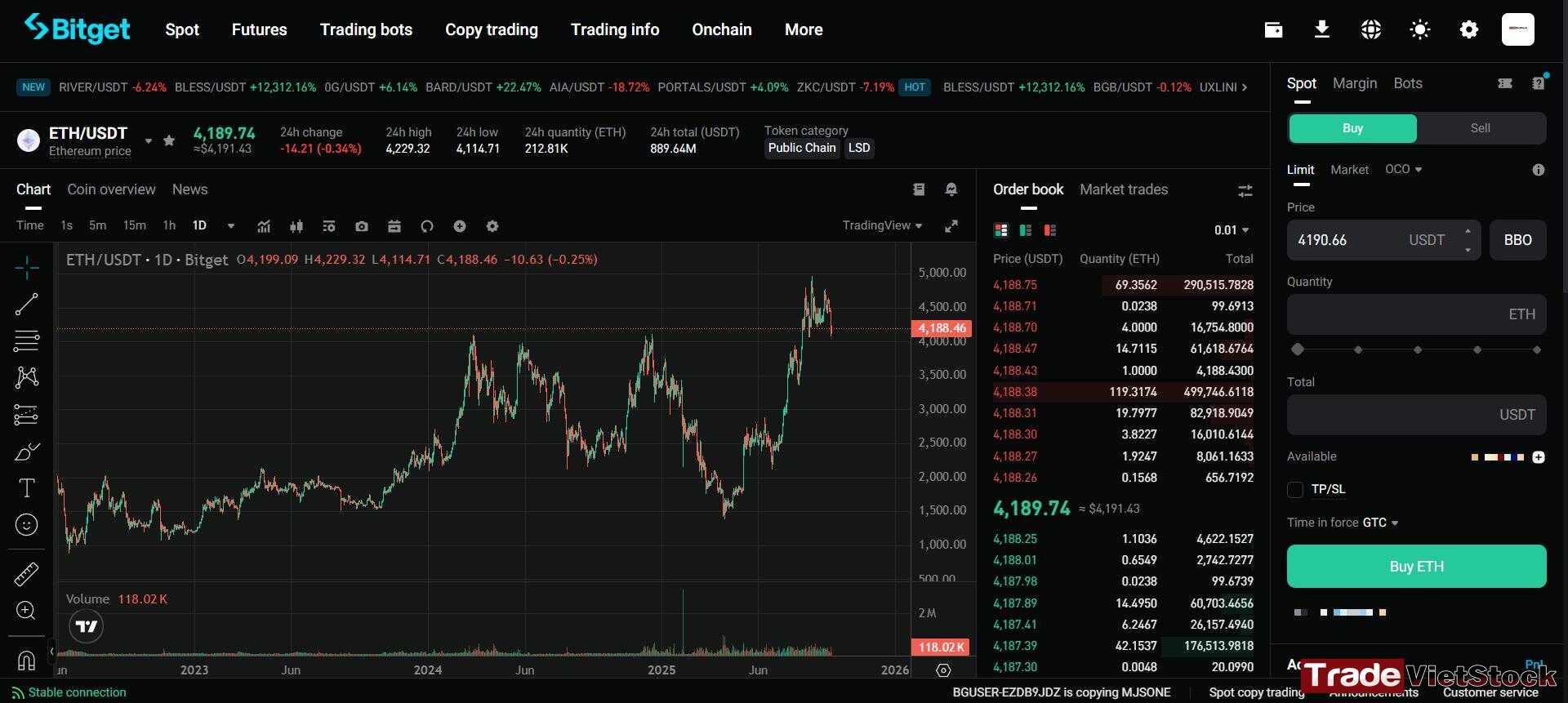The width and height of the screenshot is (1568, 703).
Task: Click the Buy ETH button
Action: (x=1416, y=567)
